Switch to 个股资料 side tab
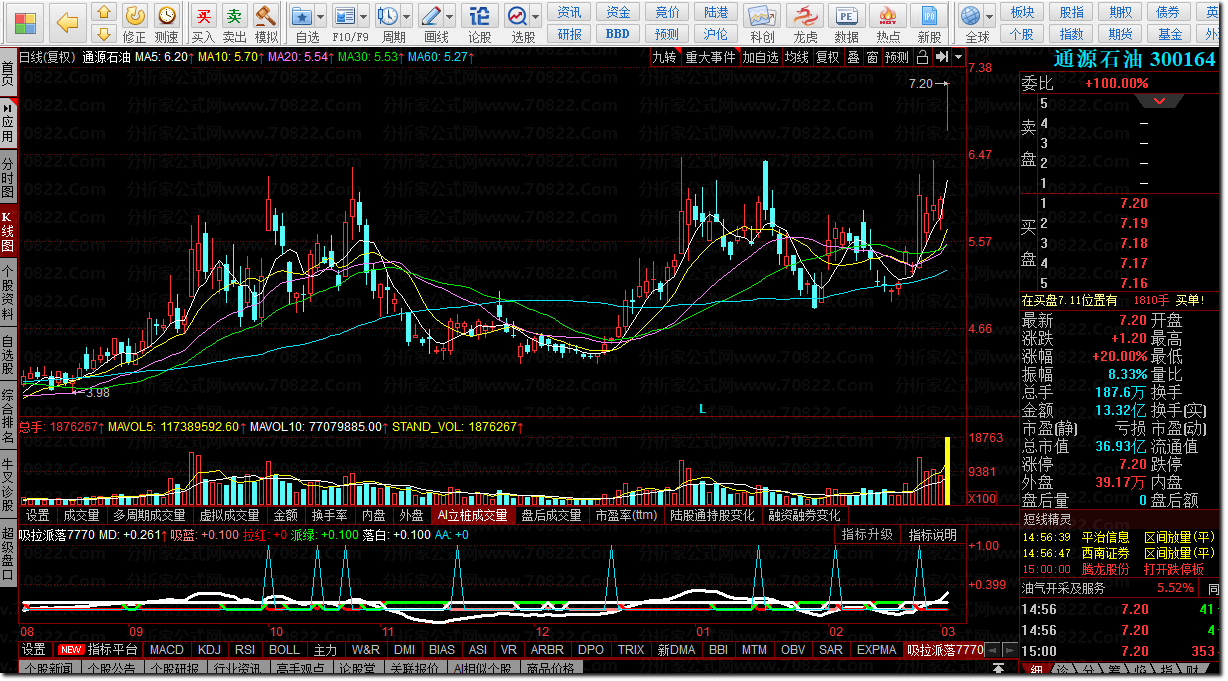The height and width of the screenshot is (681, 1228). pos(8,292)
